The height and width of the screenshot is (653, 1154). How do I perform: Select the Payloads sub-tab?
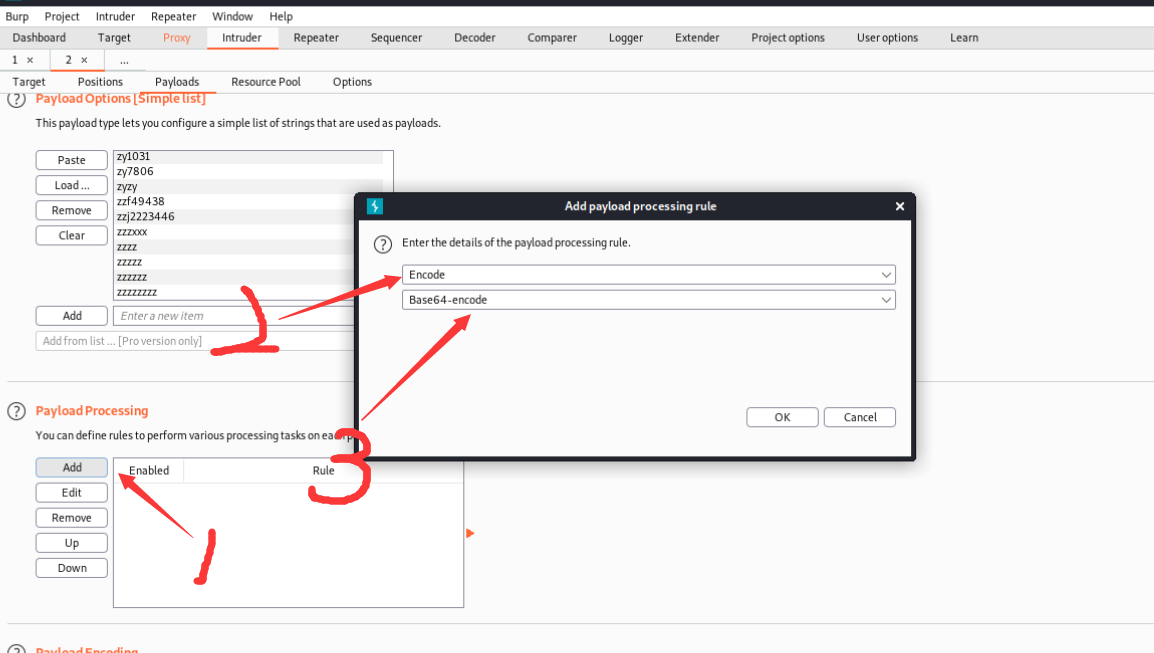[x=177, y=82]
